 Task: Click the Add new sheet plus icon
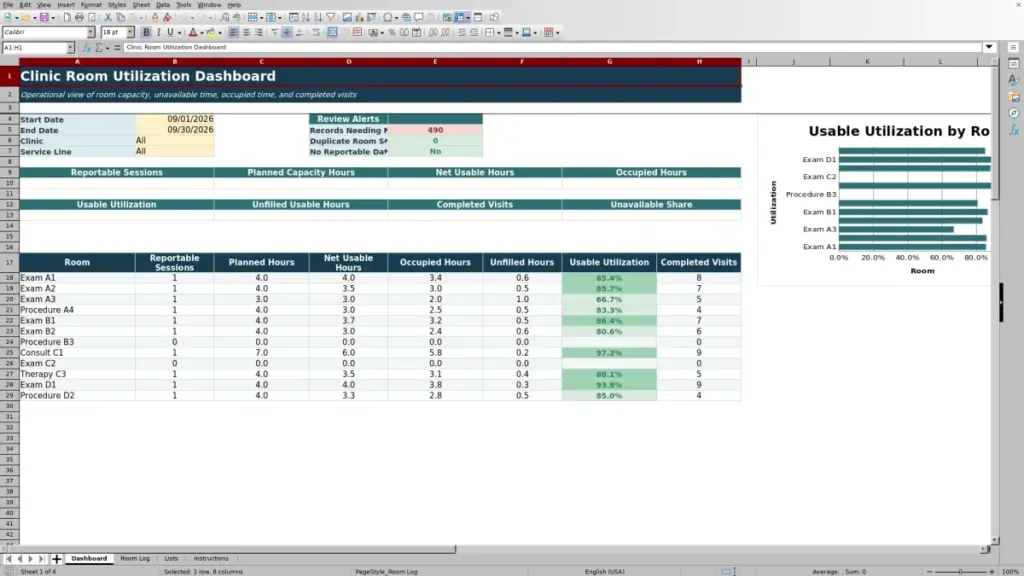56,559
